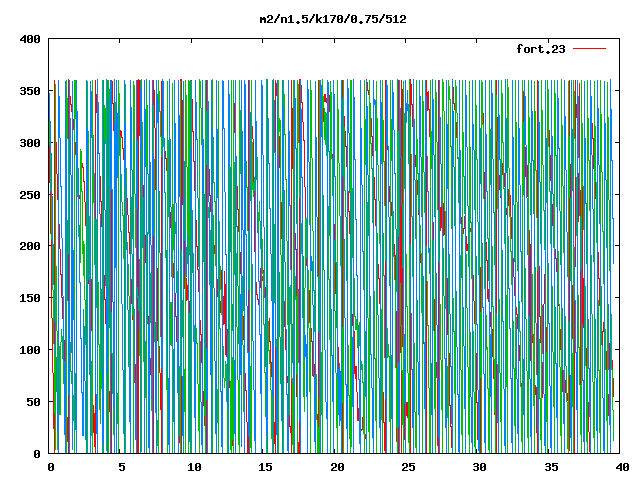Image resolution: width=640 pixels, height=480 pixels.
Task: Click x-axis label 20
Action: click(337, 467)
